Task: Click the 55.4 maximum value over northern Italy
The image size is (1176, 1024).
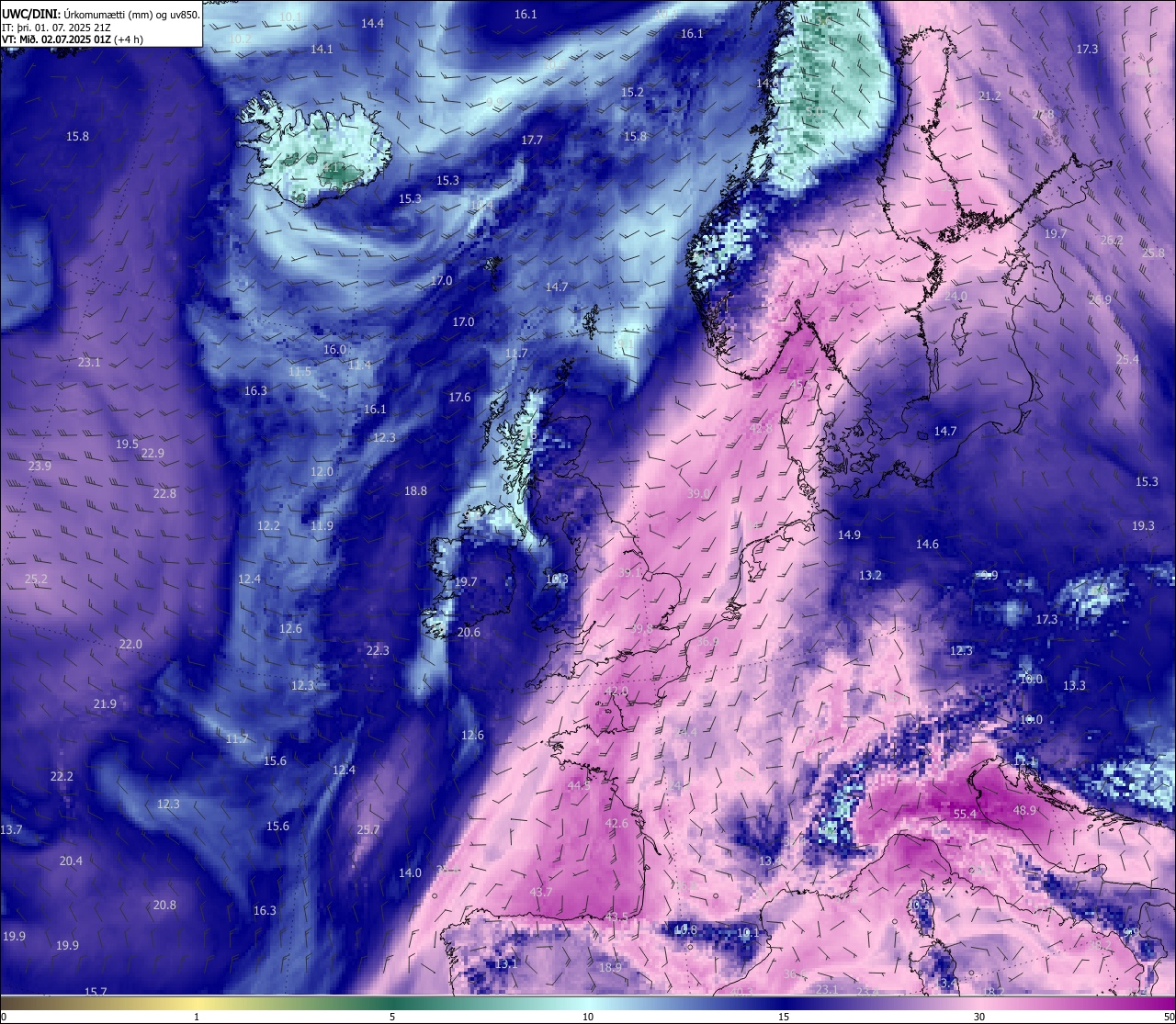Action: click(x=965, y=814)
